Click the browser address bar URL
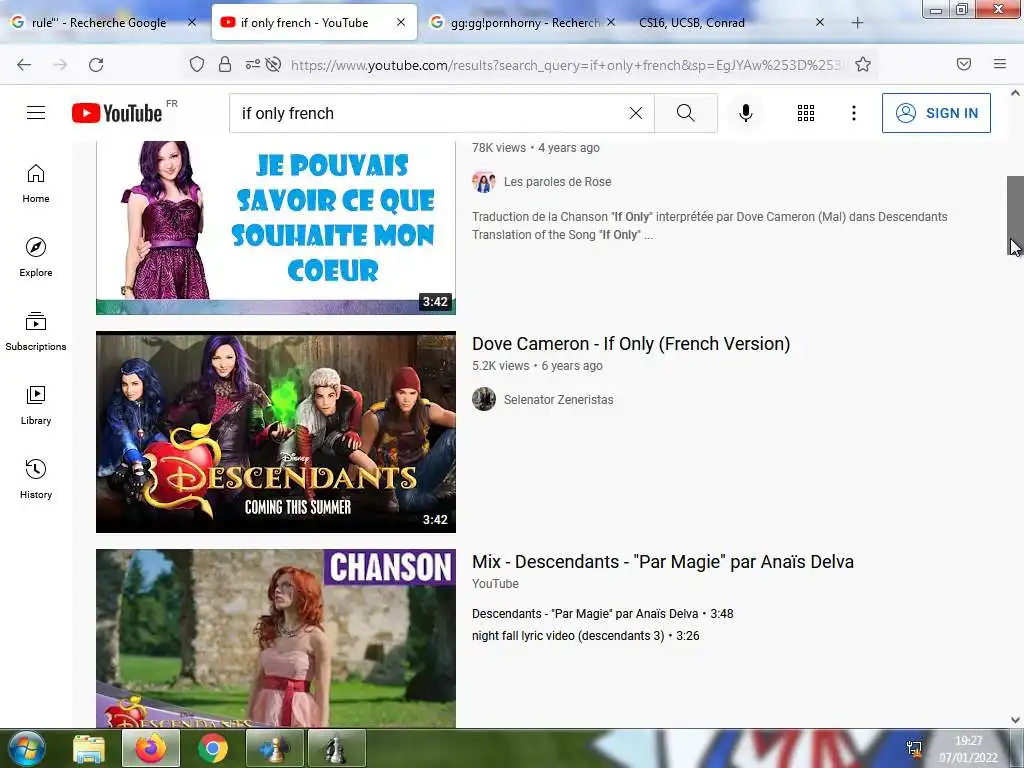 click(566, 65)
